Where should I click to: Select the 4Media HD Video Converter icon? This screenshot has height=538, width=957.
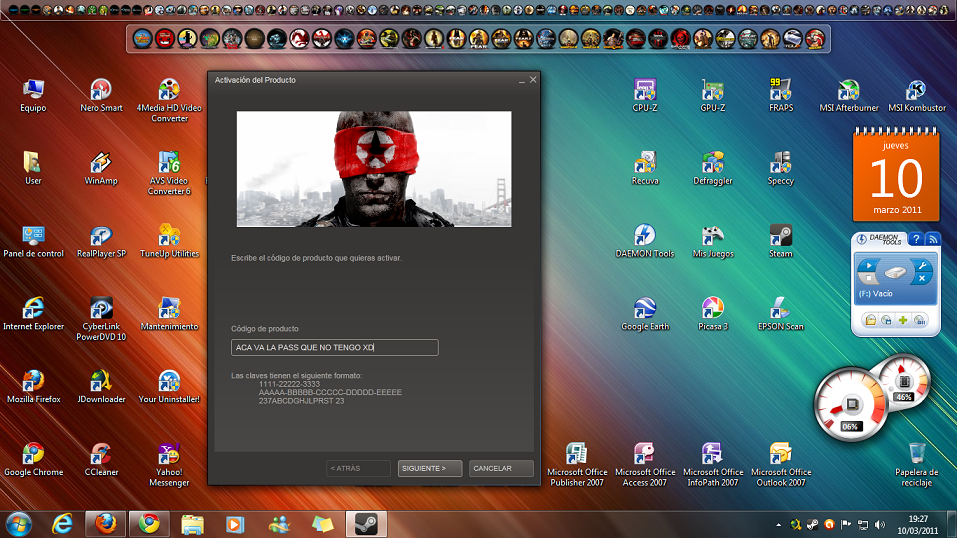click(x=169, y=101)
